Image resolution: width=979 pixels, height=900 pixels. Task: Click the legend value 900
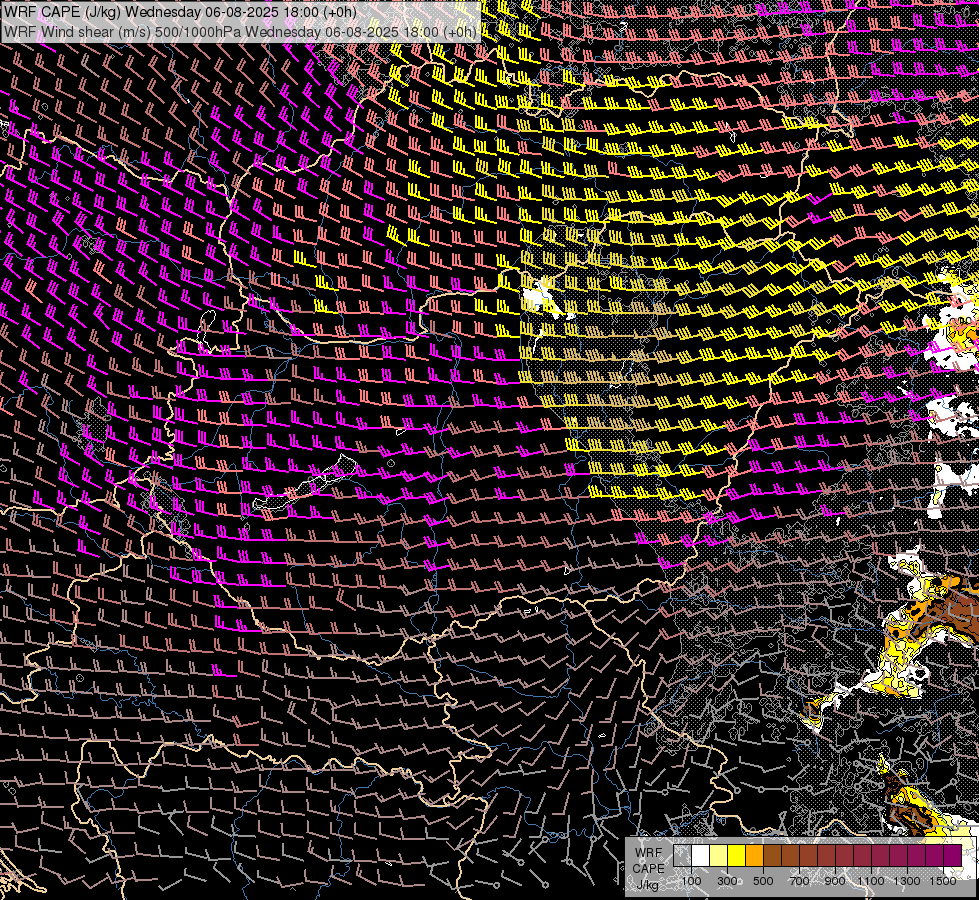tap(835, 881)
